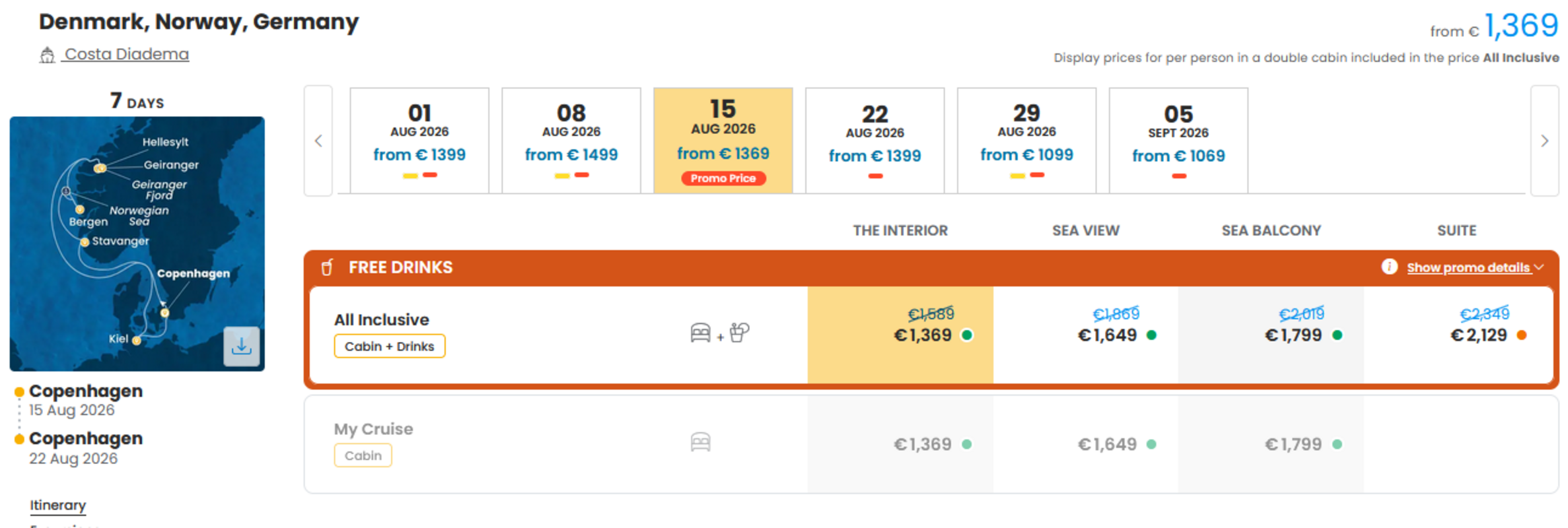The width and height of the screenshot is (1568, 528).
Task: Expand Show promo details
Action: coord(1468,267)
